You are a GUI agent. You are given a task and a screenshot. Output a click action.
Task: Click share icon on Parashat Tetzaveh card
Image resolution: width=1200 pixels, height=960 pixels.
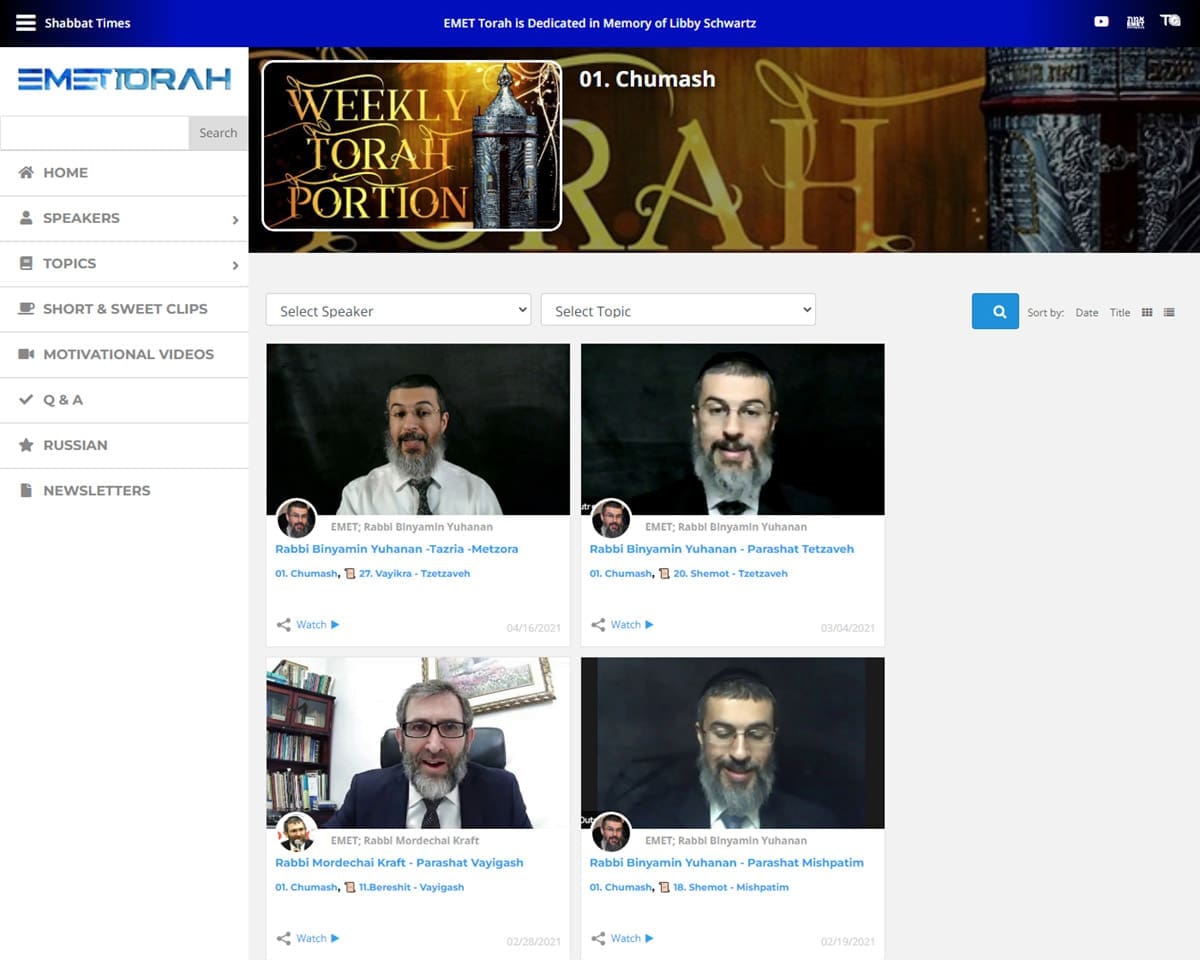pos(598,625)
